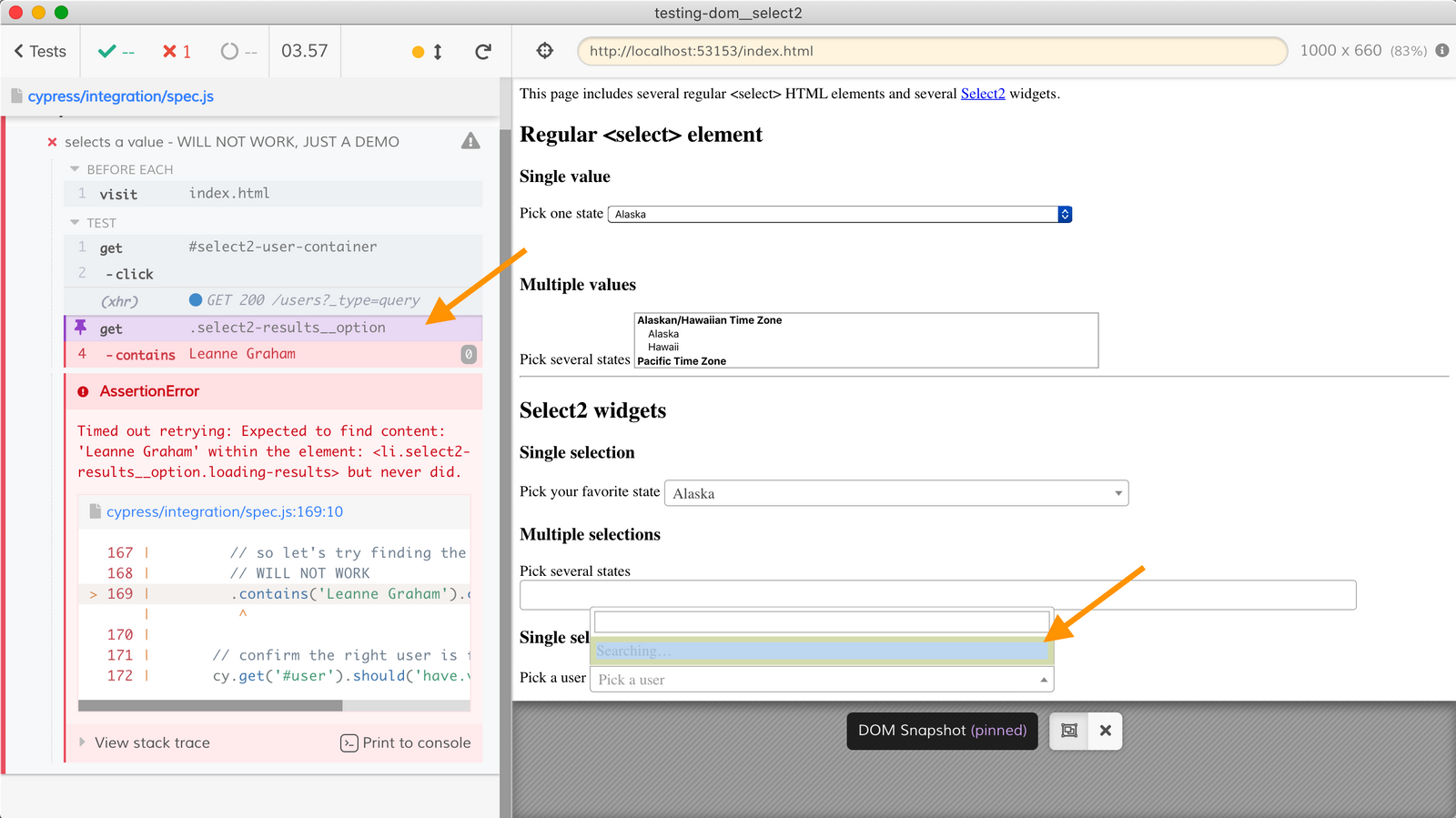Click the viewport info icon
Screen dimensions: 1456x818
(x=1442, y=51)
